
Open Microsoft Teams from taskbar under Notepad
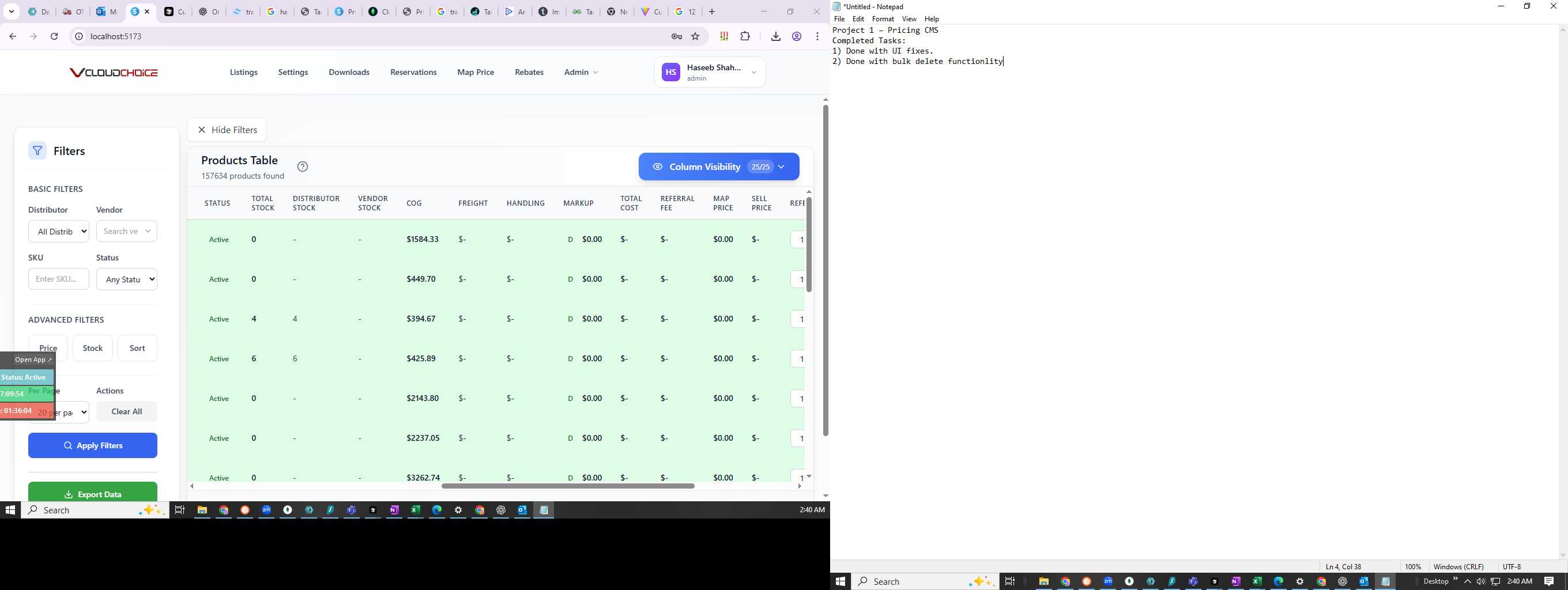[1193, 581]
